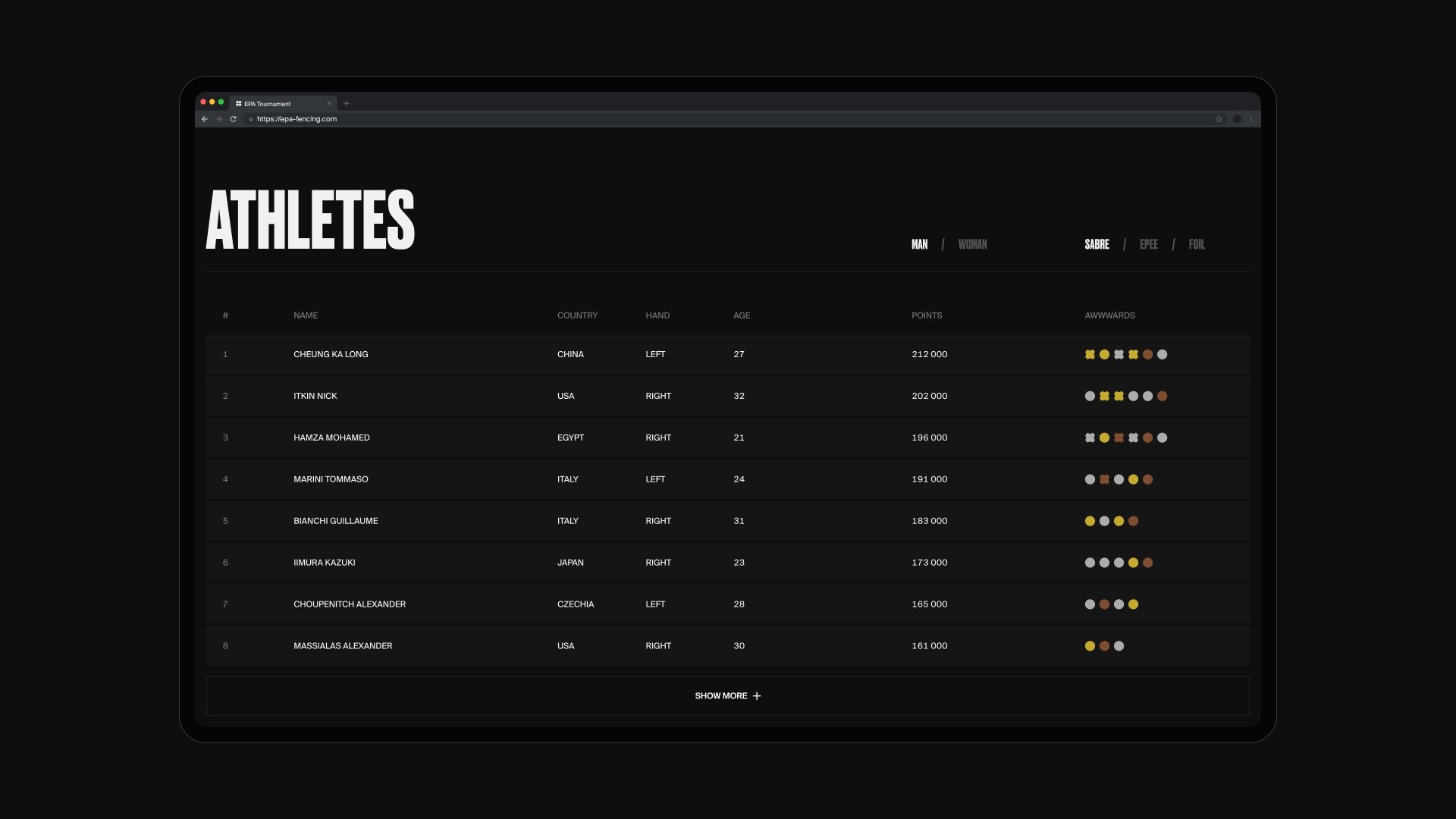Click the browser back arrow

click(204, 119)
